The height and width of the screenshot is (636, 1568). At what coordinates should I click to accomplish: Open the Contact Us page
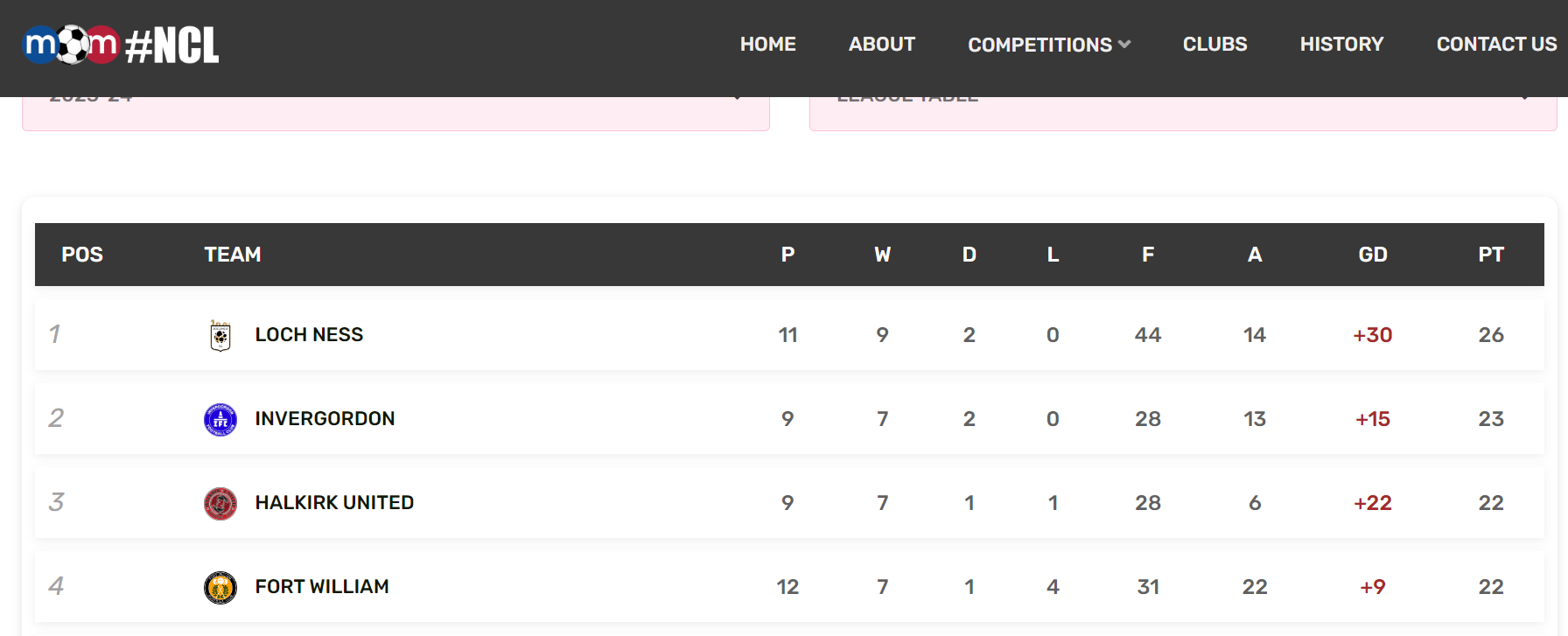(1497, 44)
